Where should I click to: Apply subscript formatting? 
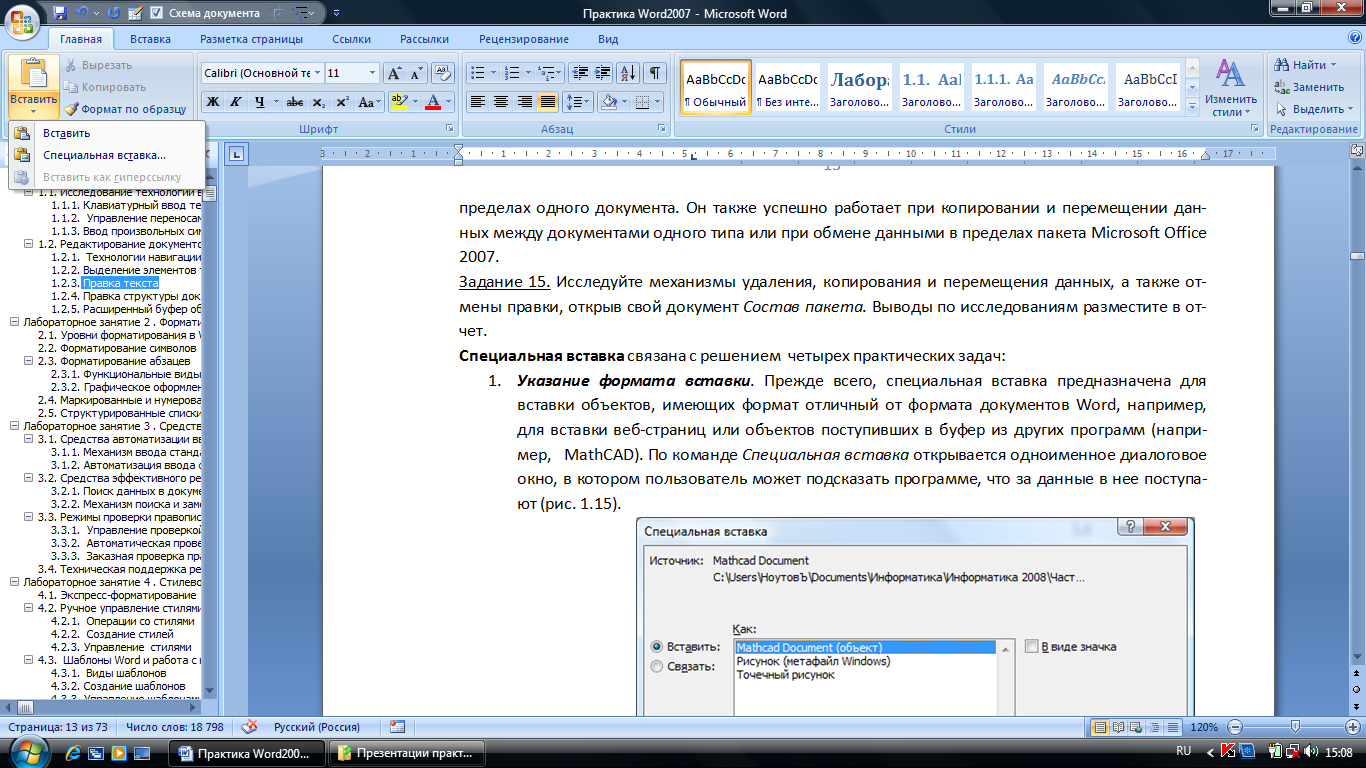tap(318, 102)
